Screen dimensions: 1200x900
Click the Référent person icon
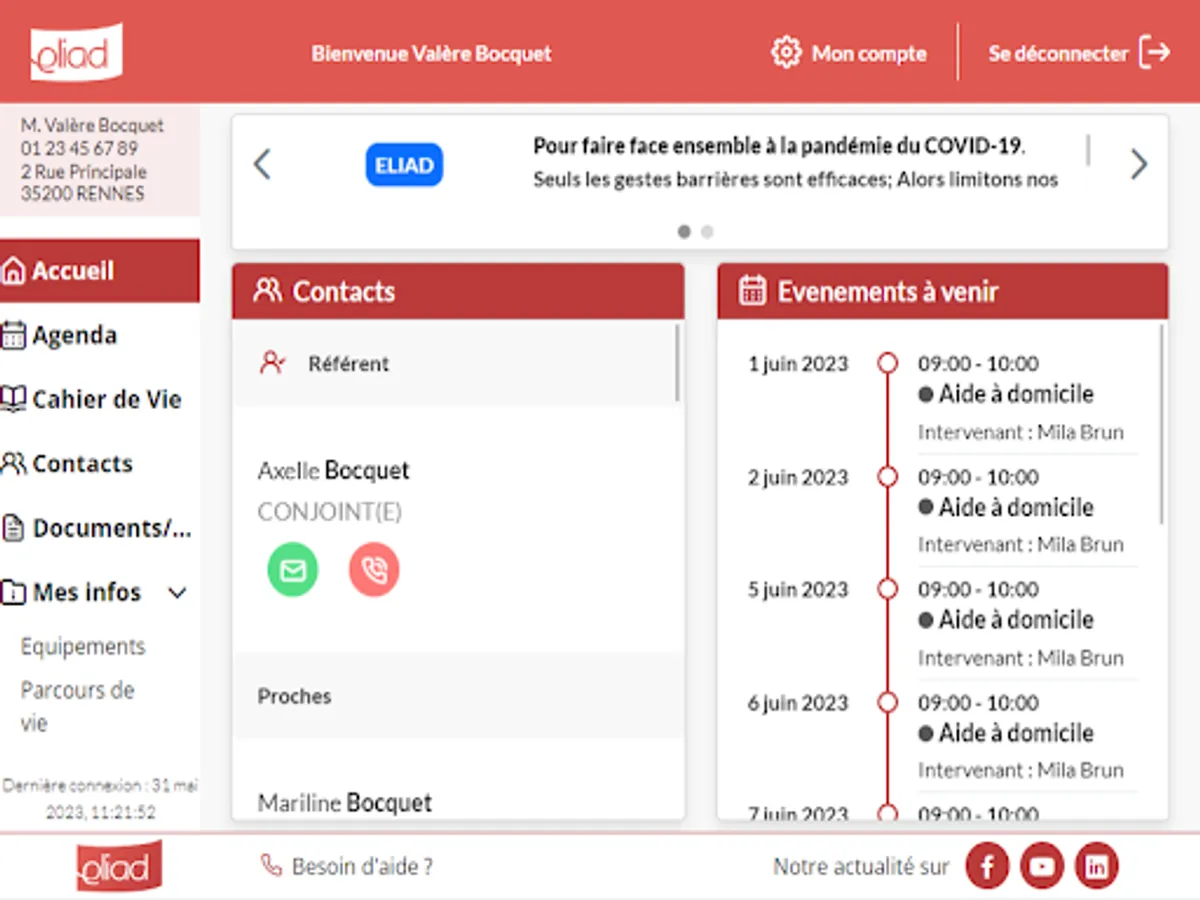click(x=272, y=363)
